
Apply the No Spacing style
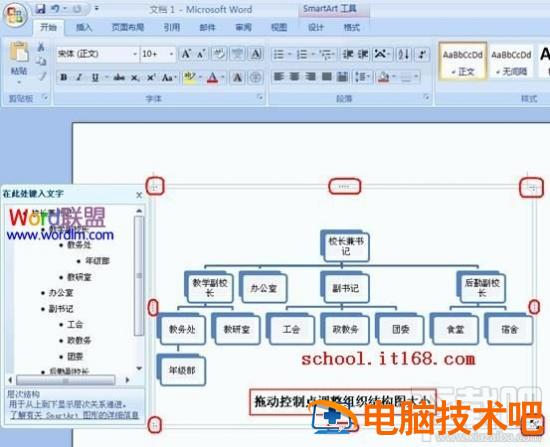pyautogui.click(x=511, y=62)
